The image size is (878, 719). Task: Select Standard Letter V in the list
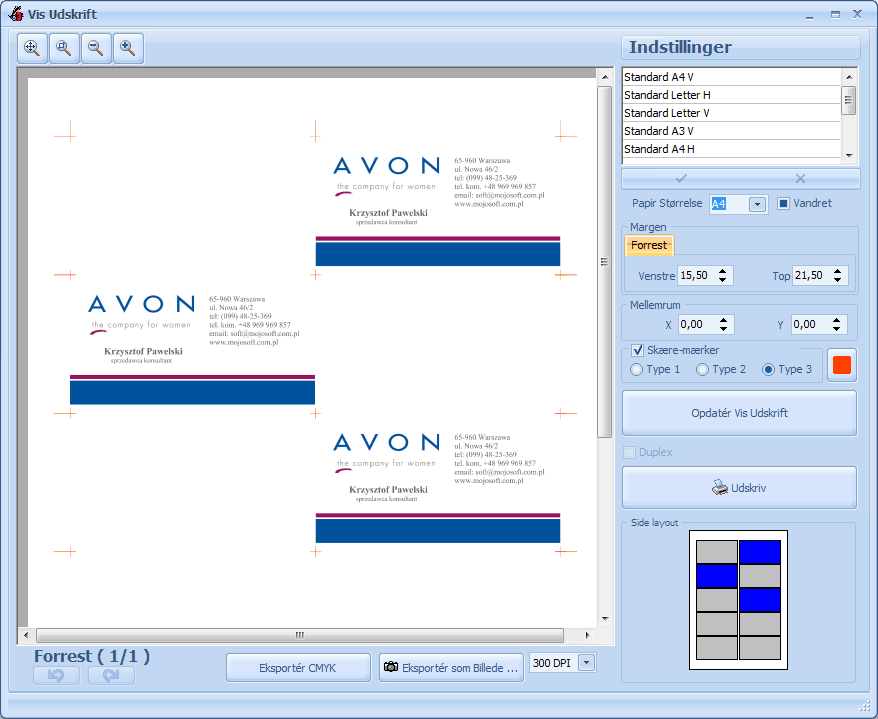pyautogui.click(x=731, y=113)
